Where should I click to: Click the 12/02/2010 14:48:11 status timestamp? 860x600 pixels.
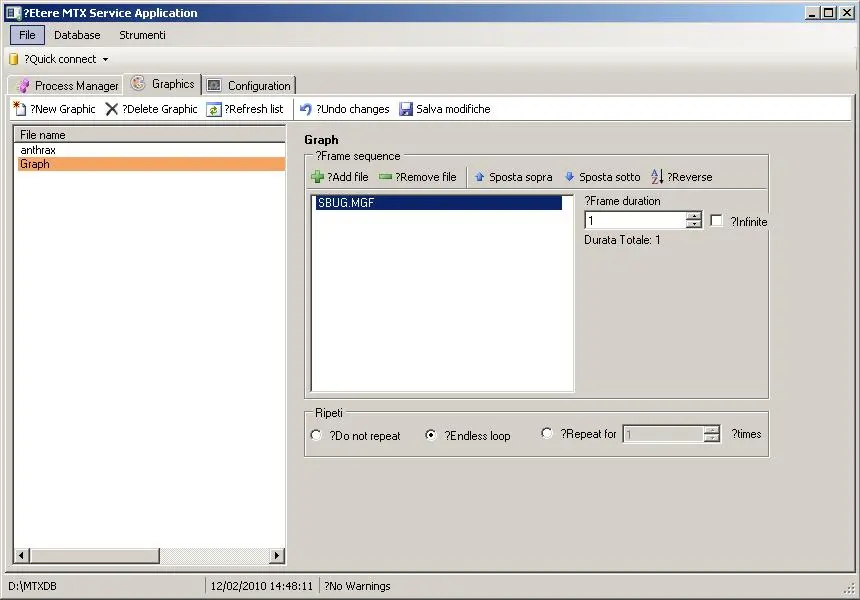tap(262, 586)
